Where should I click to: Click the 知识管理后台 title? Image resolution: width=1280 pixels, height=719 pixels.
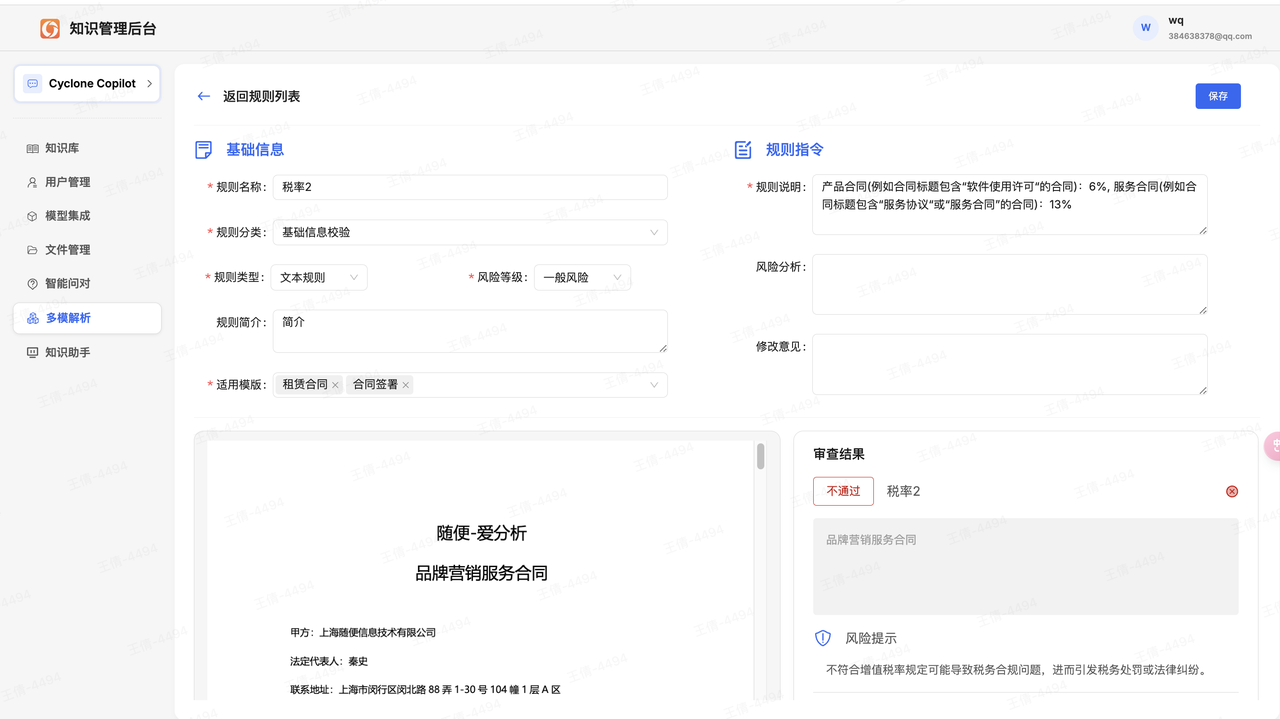113,29
